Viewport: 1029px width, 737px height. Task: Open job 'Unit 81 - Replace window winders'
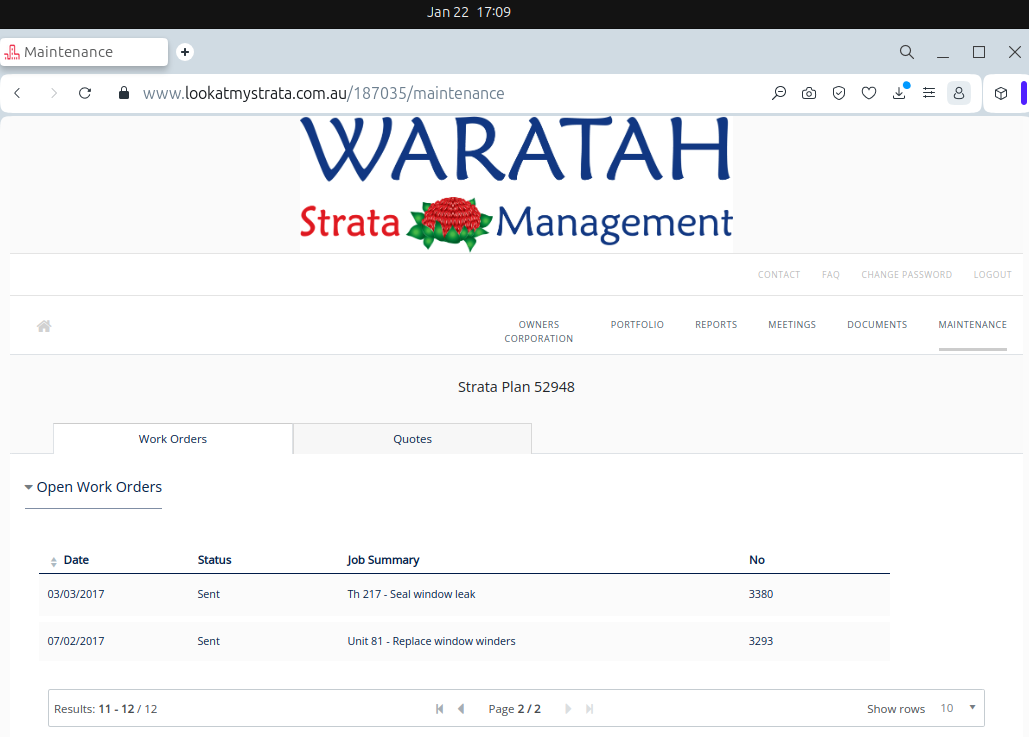coord(431,641)
